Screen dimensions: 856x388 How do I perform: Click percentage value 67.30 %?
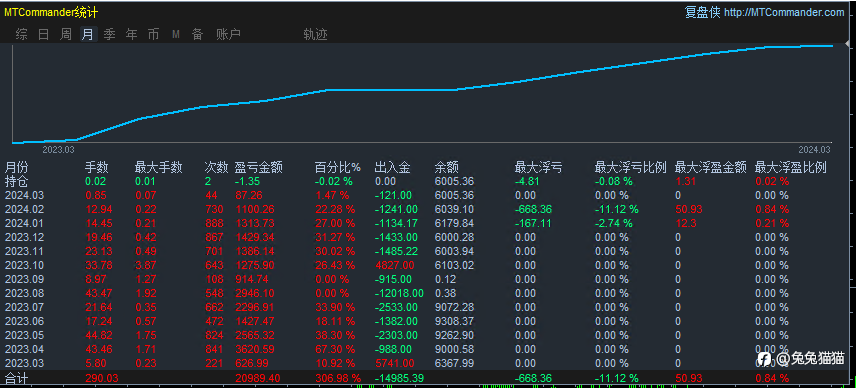pos(335,349)
